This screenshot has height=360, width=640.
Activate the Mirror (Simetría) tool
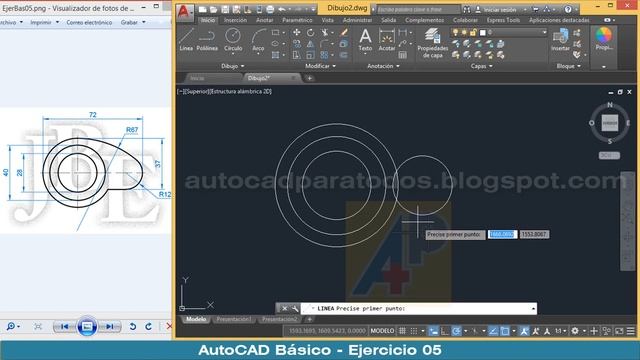point(311,44)
